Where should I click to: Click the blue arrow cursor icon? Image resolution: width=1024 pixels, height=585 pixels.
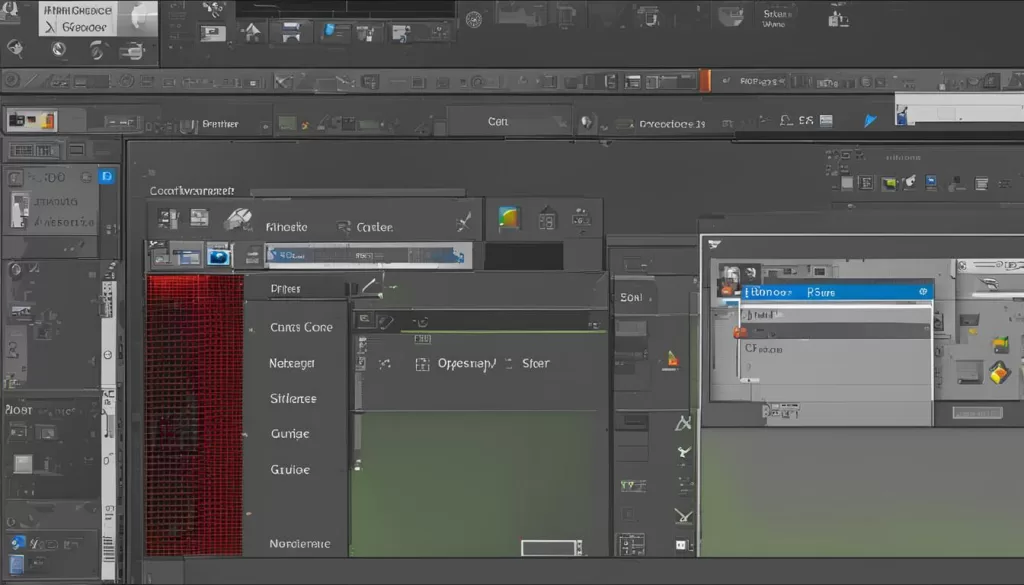(x=868, y=121)
